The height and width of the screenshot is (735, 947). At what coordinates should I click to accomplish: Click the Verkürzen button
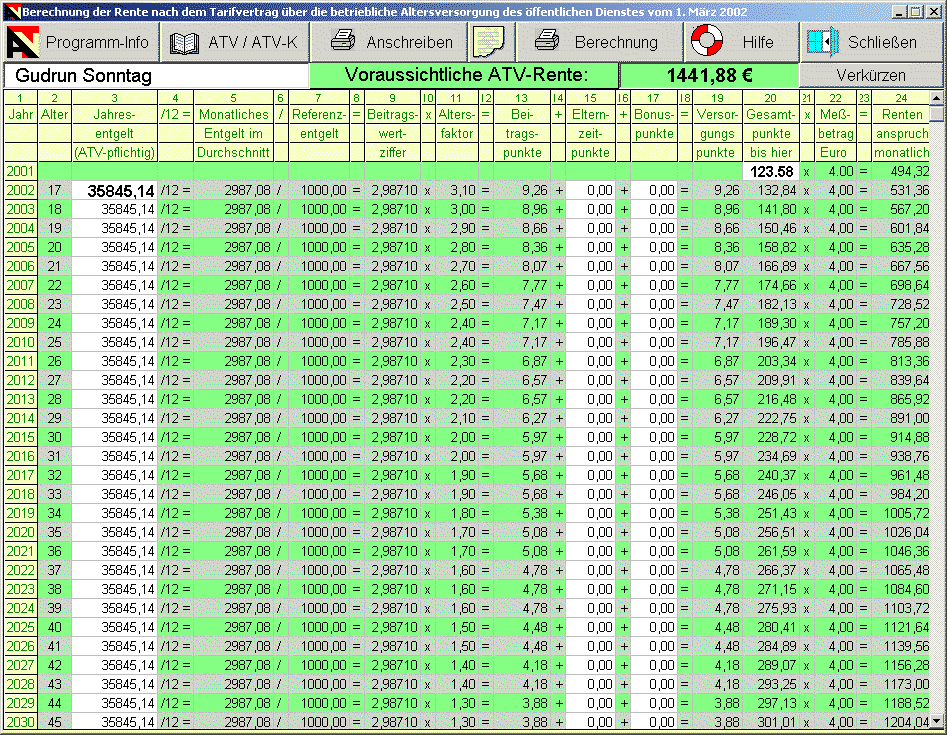(x=871, y=75)
